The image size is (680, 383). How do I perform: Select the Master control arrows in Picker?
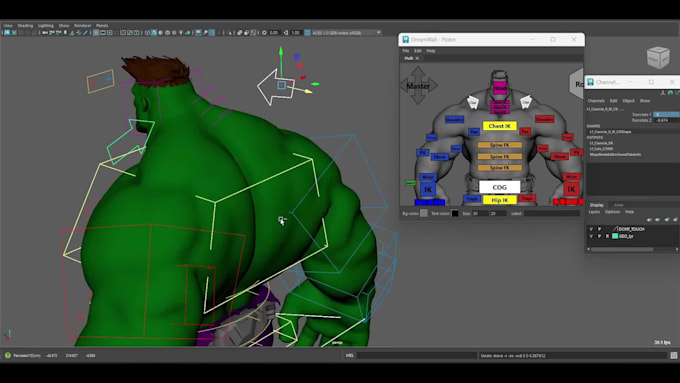(x=418, y=85)
